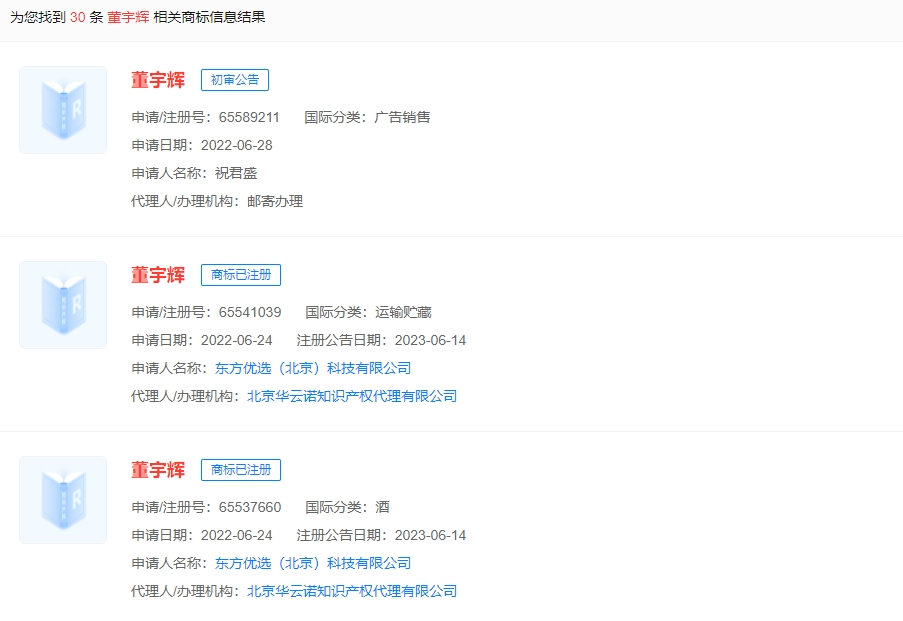Click 商标已注册 tag for registration 65541039
The image size is (903, 621).
click(x=241, y=275)
